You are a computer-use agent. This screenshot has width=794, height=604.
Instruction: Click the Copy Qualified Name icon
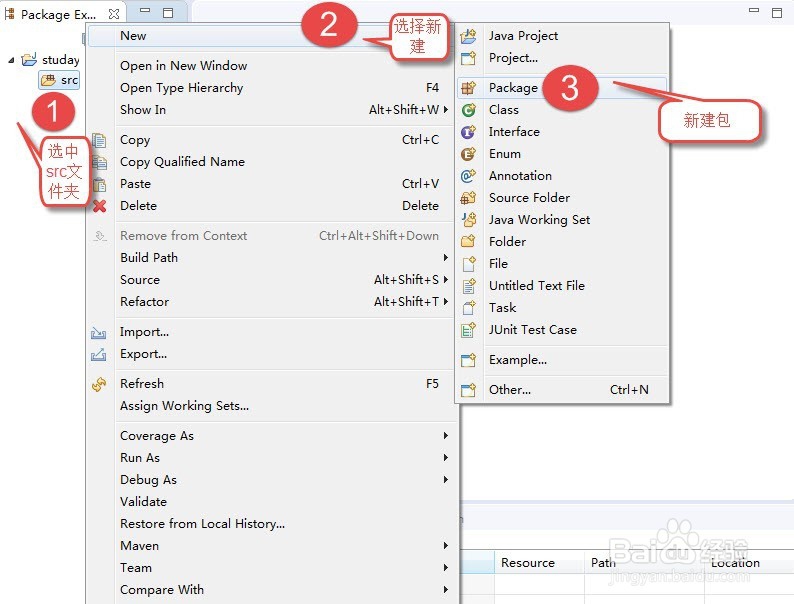(100, 162)
